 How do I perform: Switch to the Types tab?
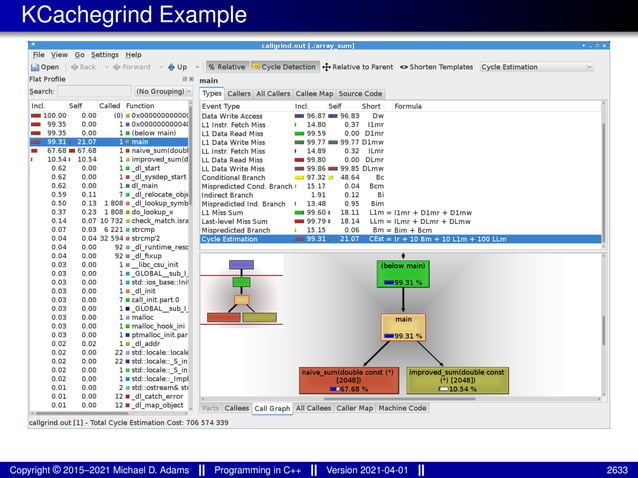212,94
